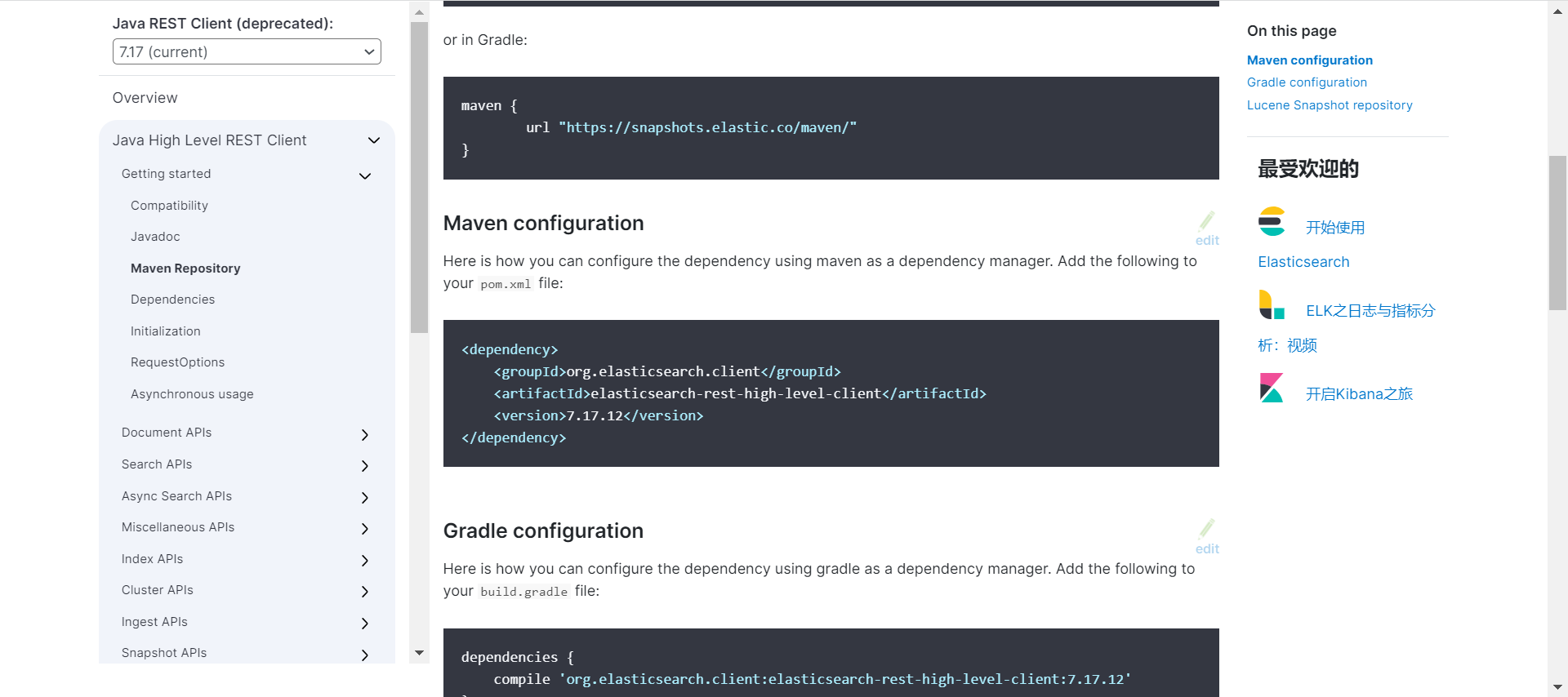
Task: Collapse the Getting started section
Action: [365, 175]
